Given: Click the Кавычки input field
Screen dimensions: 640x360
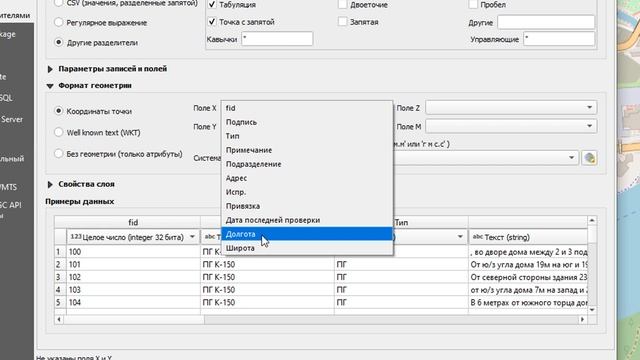Looking at the screenshot, I should (277, 39).
